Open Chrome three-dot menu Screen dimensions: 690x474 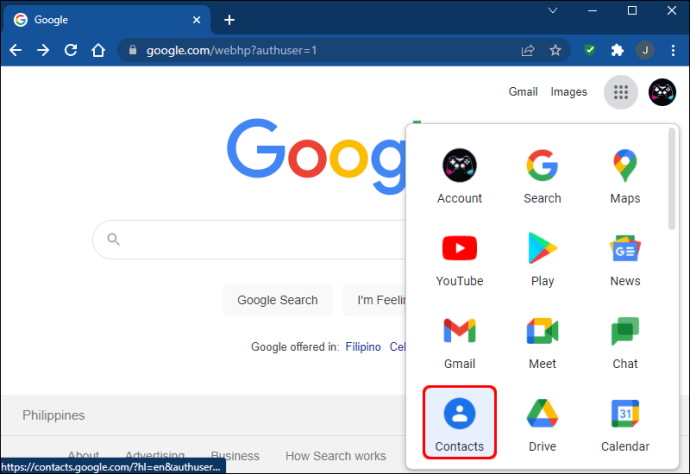(673, 50)
